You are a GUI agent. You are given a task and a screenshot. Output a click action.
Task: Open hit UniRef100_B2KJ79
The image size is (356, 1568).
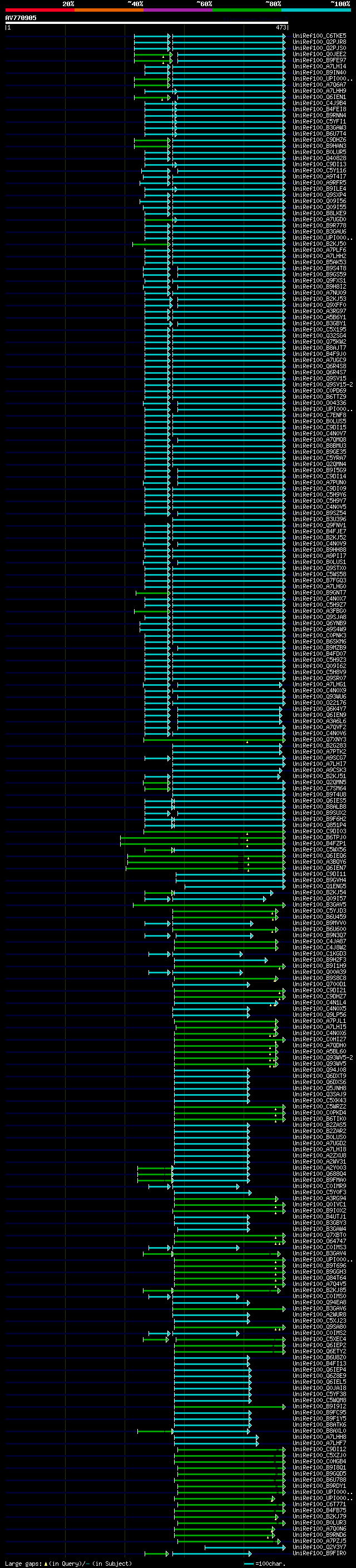[x=319, y=1517]
